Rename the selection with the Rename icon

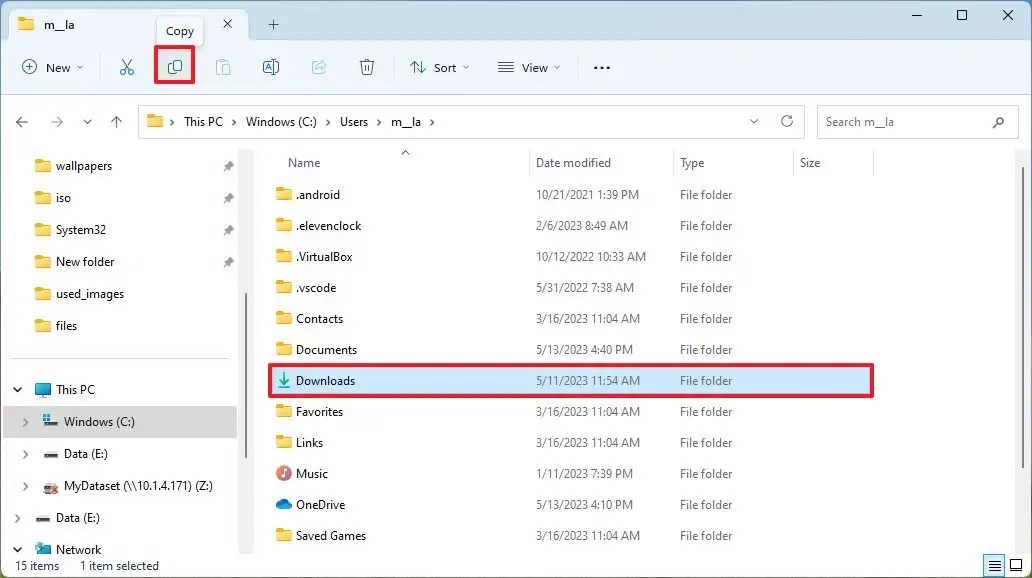pyautogui.click(x=270, y=67)
